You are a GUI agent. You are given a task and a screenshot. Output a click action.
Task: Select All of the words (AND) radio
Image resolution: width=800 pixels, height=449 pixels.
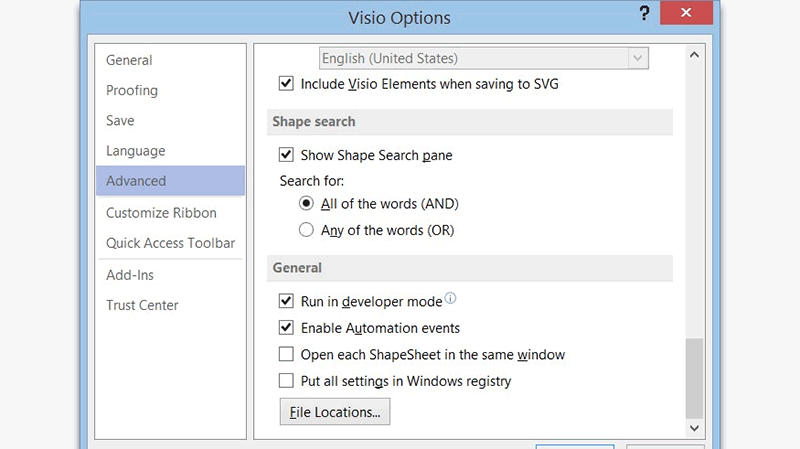306,204
